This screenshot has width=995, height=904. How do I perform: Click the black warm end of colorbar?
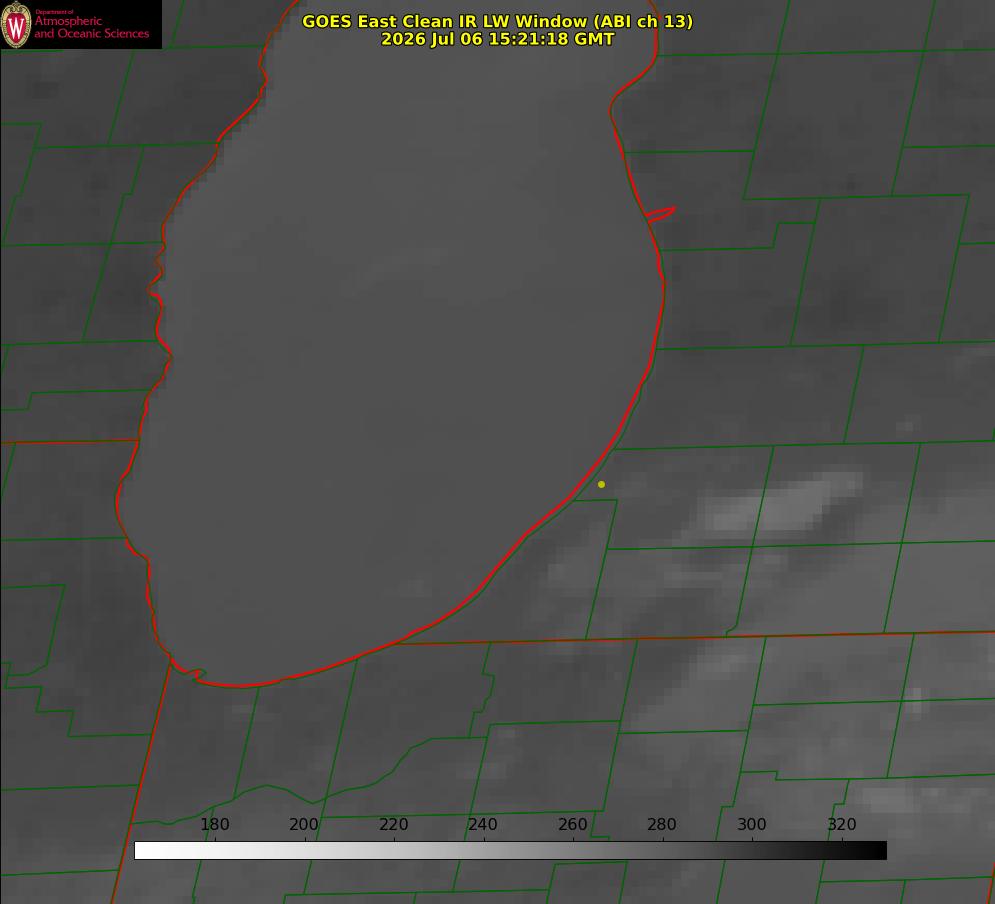coord(871,850)
